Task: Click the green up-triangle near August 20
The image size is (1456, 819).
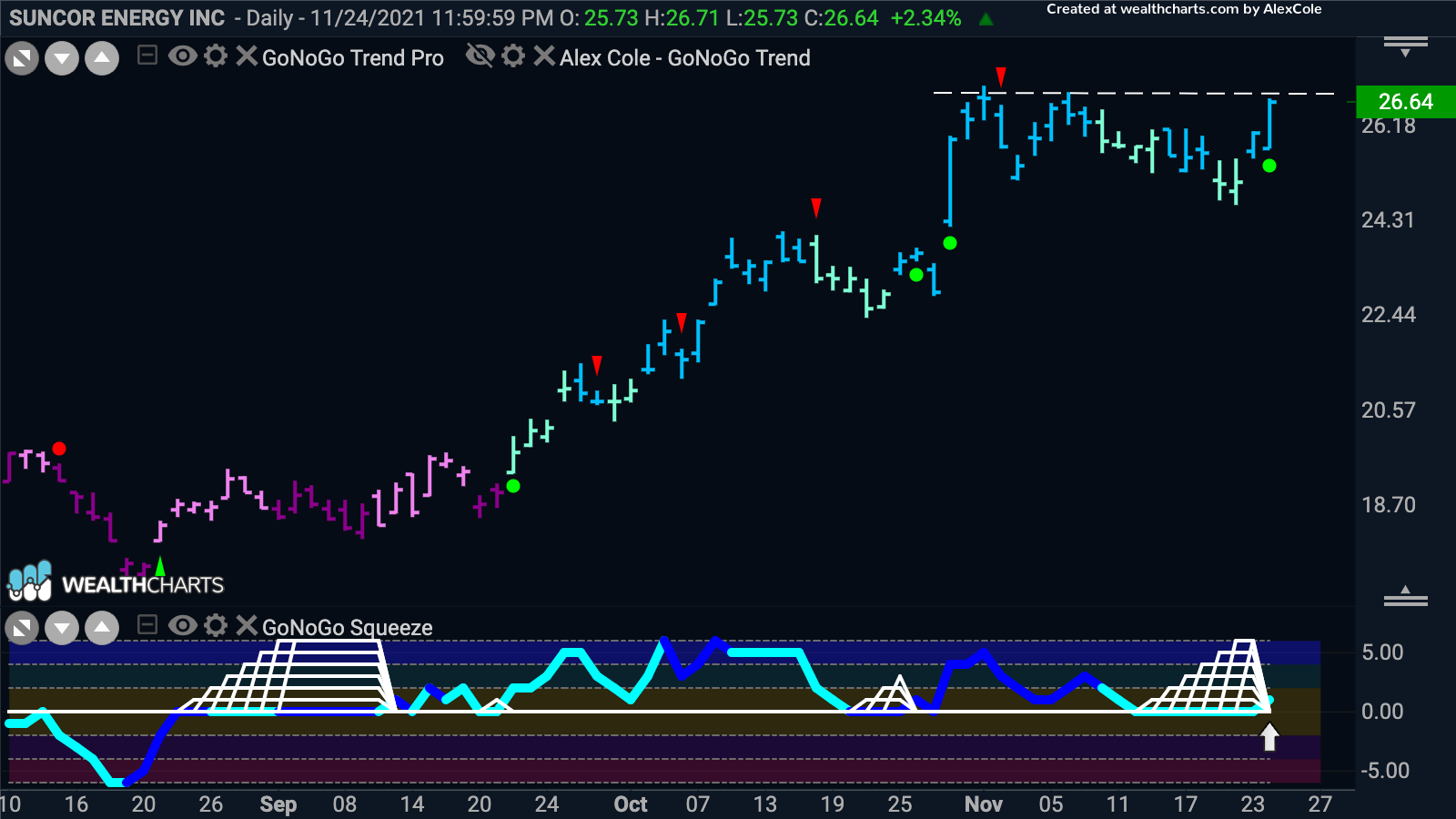Action: [x=160, y=565]
